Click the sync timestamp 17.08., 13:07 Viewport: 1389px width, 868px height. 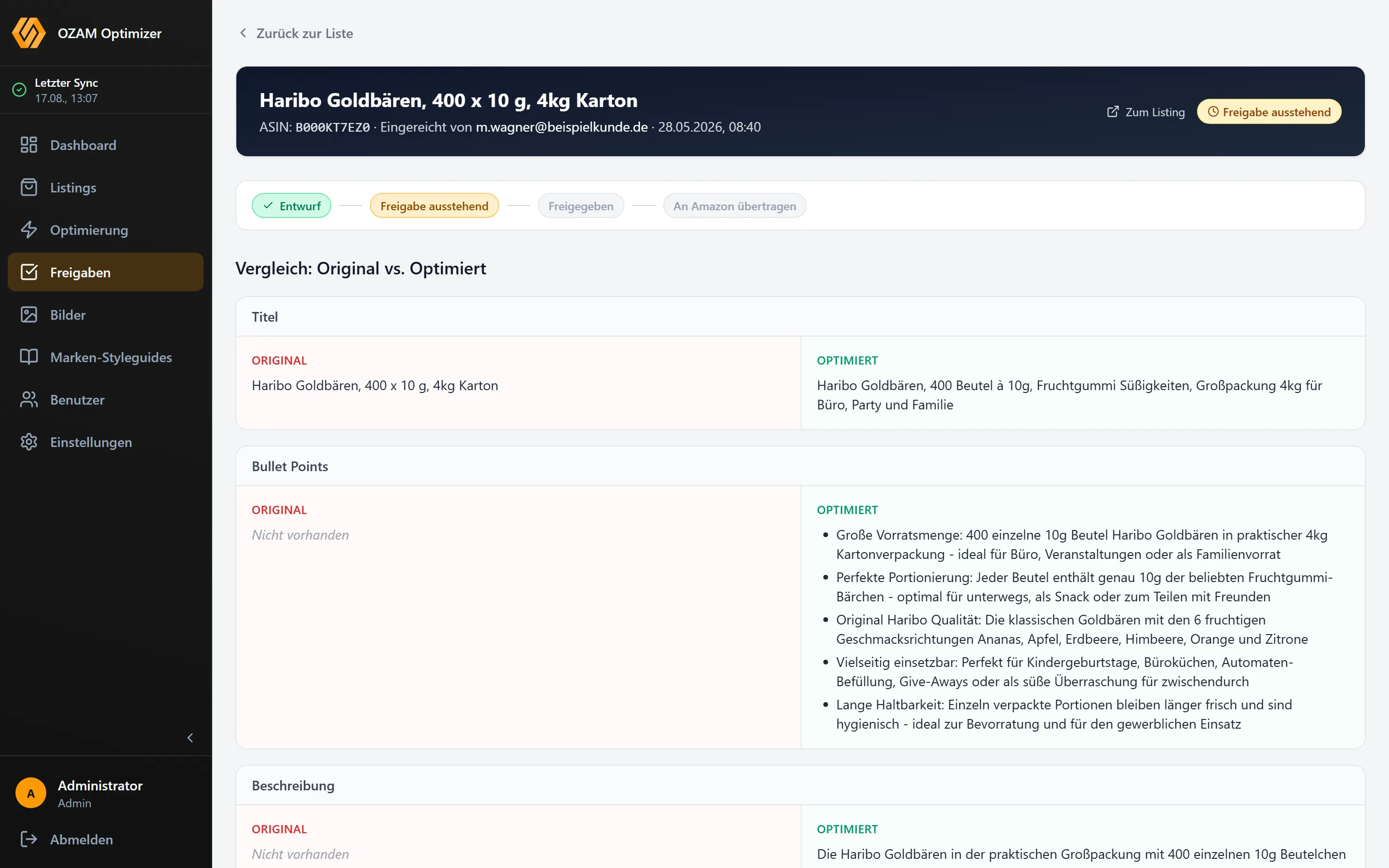click(x=66, y=98)
